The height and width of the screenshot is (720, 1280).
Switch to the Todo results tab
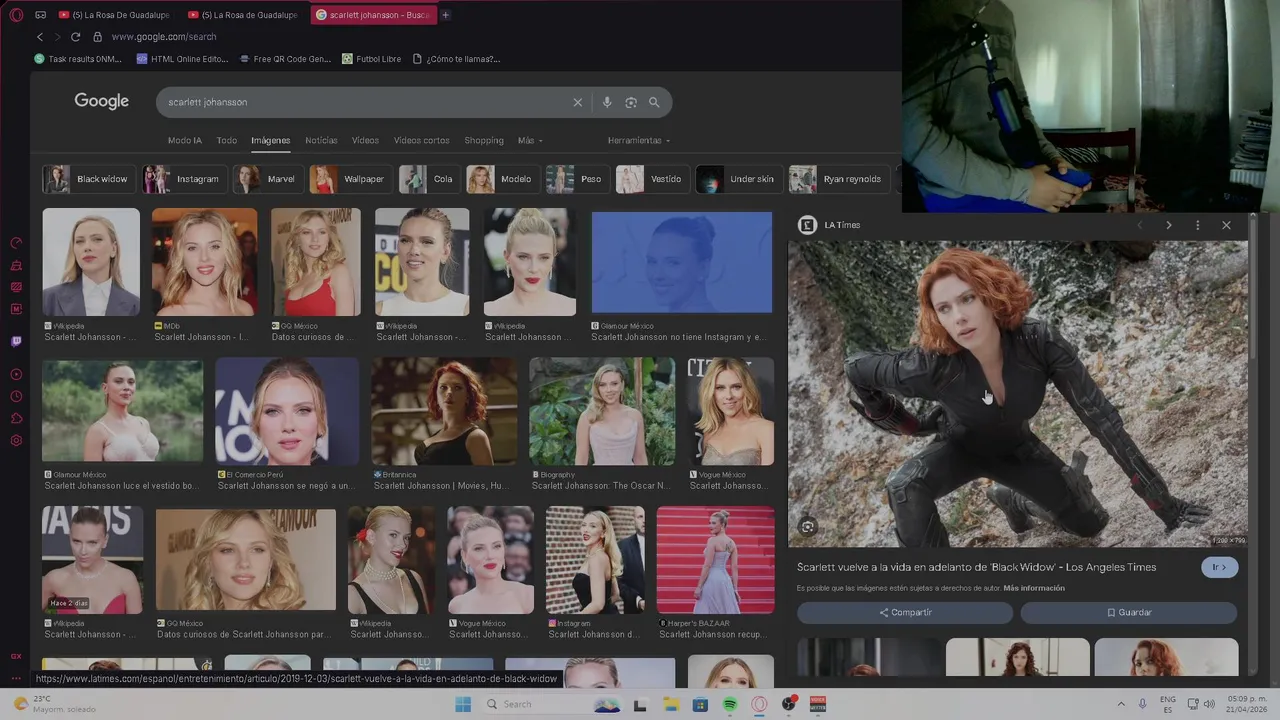(x=227, y=140)
